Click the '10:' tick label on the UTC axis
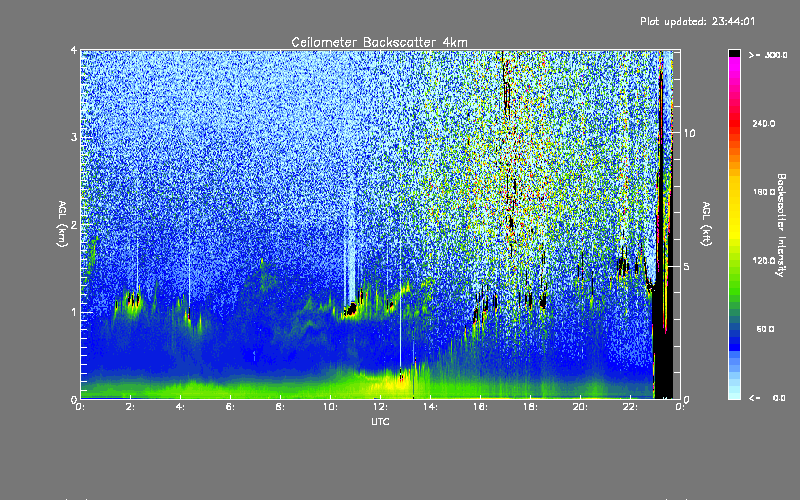The height and width of the screenshot is (500, 800). coord(330,407)
